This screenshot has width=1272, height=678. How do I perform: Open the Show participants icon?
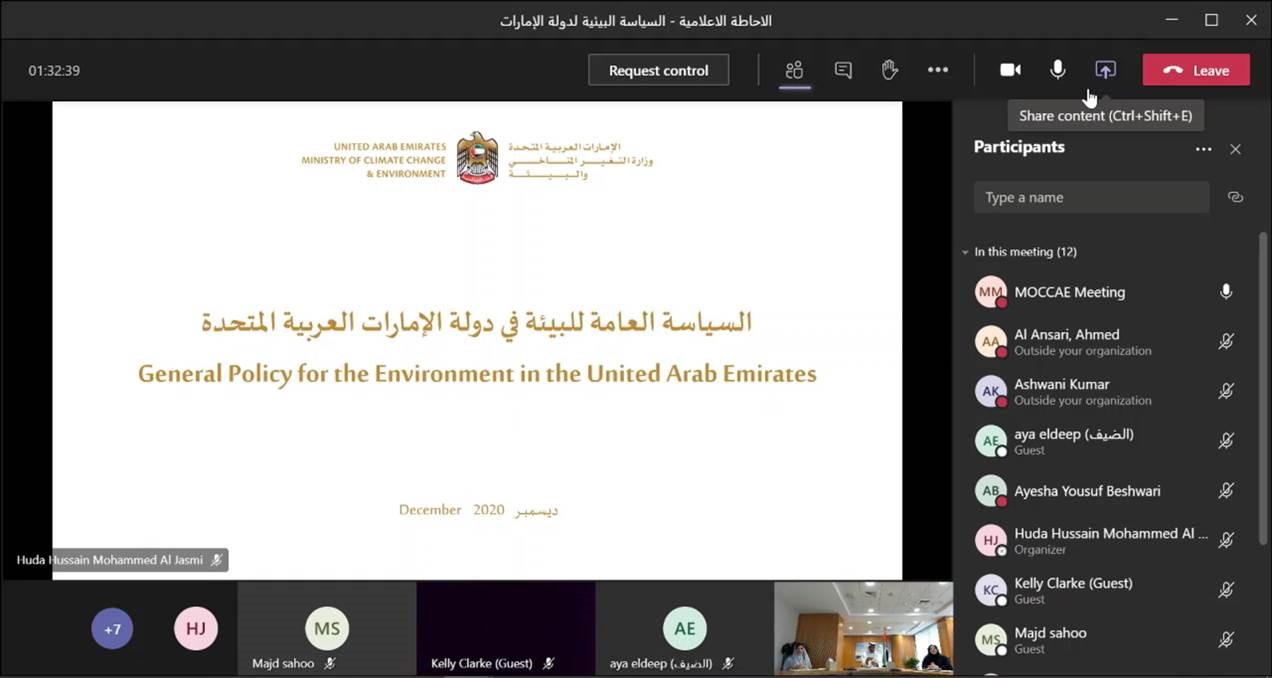(794, 70)
